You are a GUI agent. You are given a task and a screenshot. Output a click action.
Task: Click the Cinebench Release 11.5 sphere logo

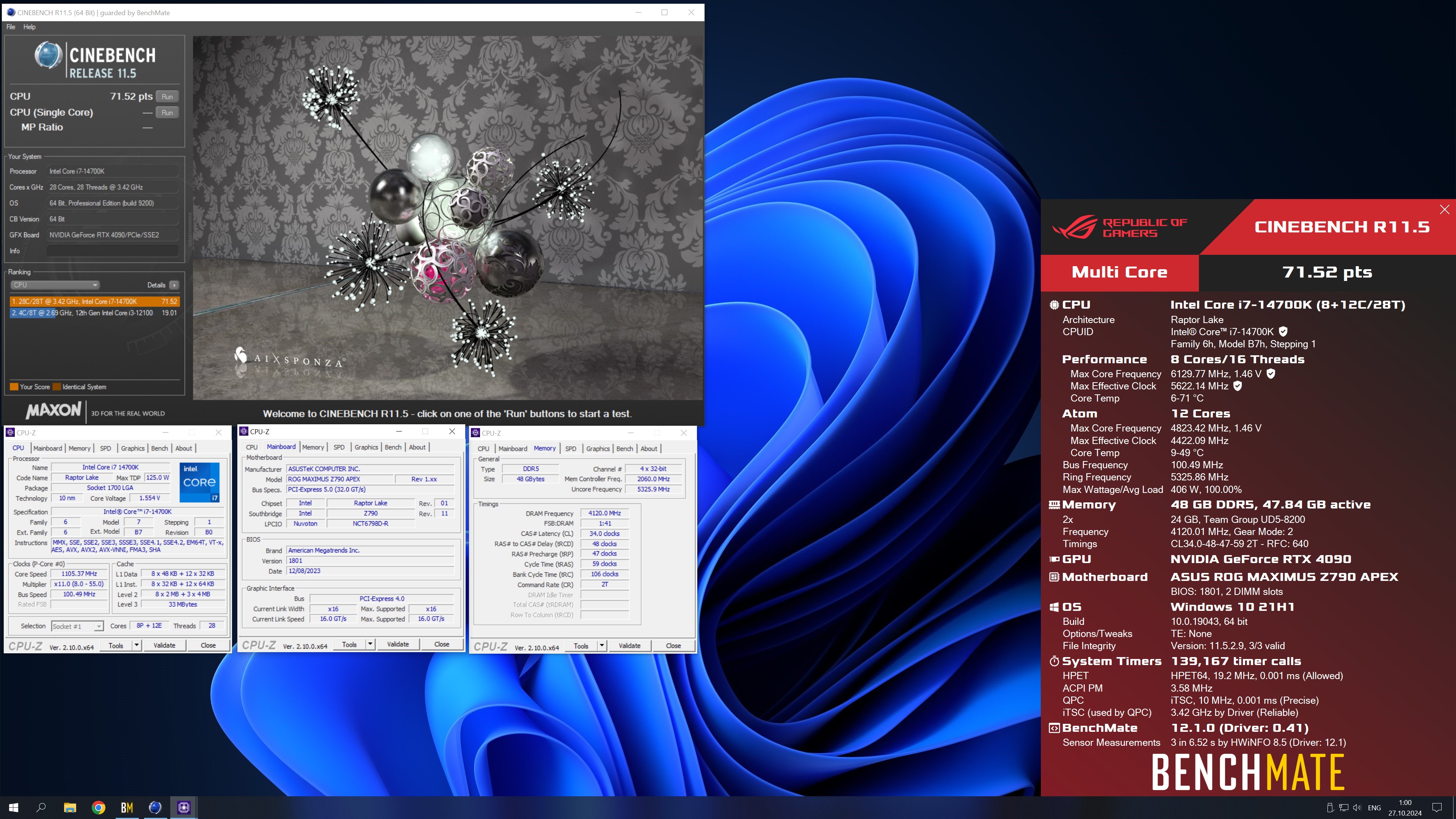click(48, 55)
